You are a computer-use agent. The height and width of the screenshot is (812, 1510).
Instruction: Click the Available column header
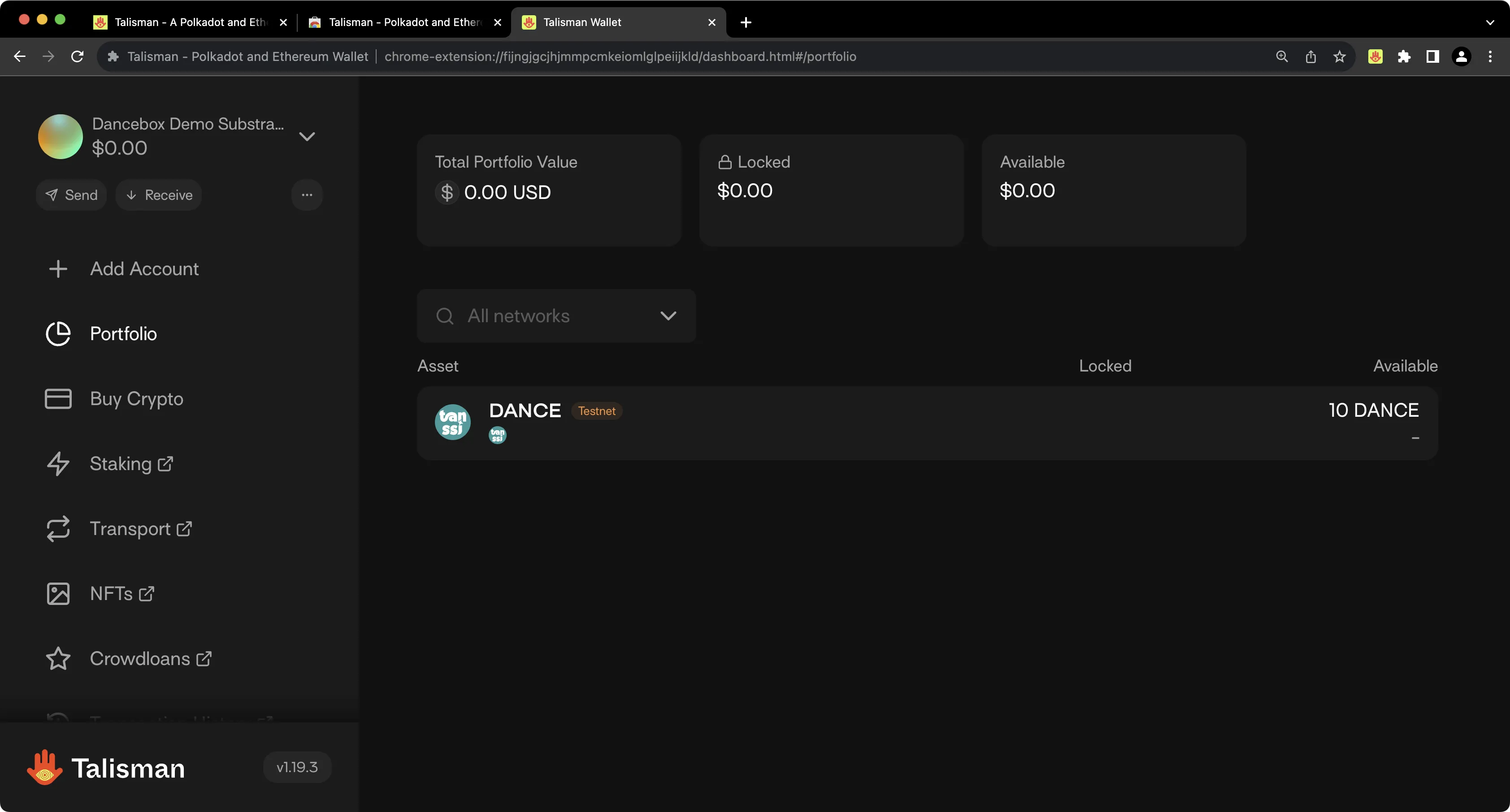click(1405, 366)
